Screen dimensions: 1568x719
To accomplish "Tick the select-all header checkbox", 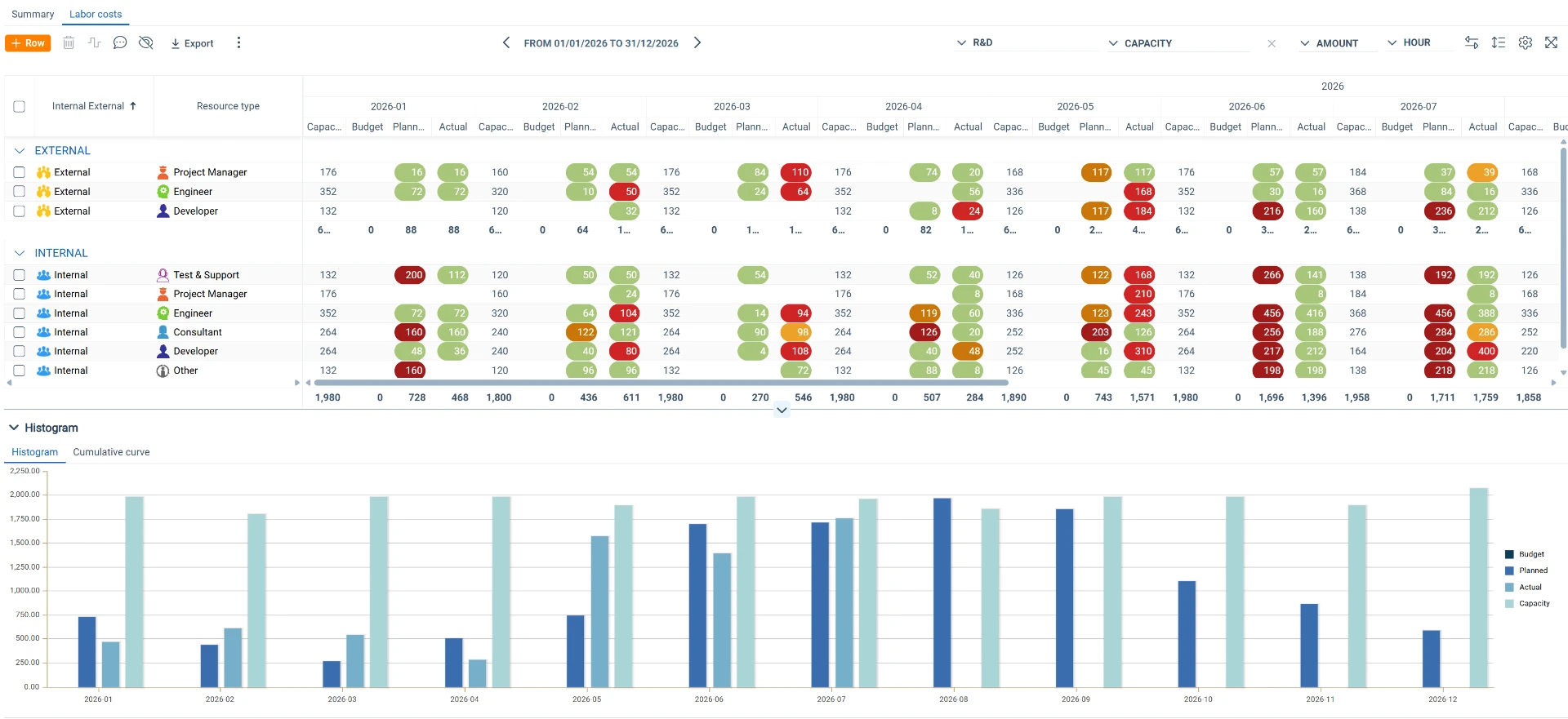I will tap(20, 106).
